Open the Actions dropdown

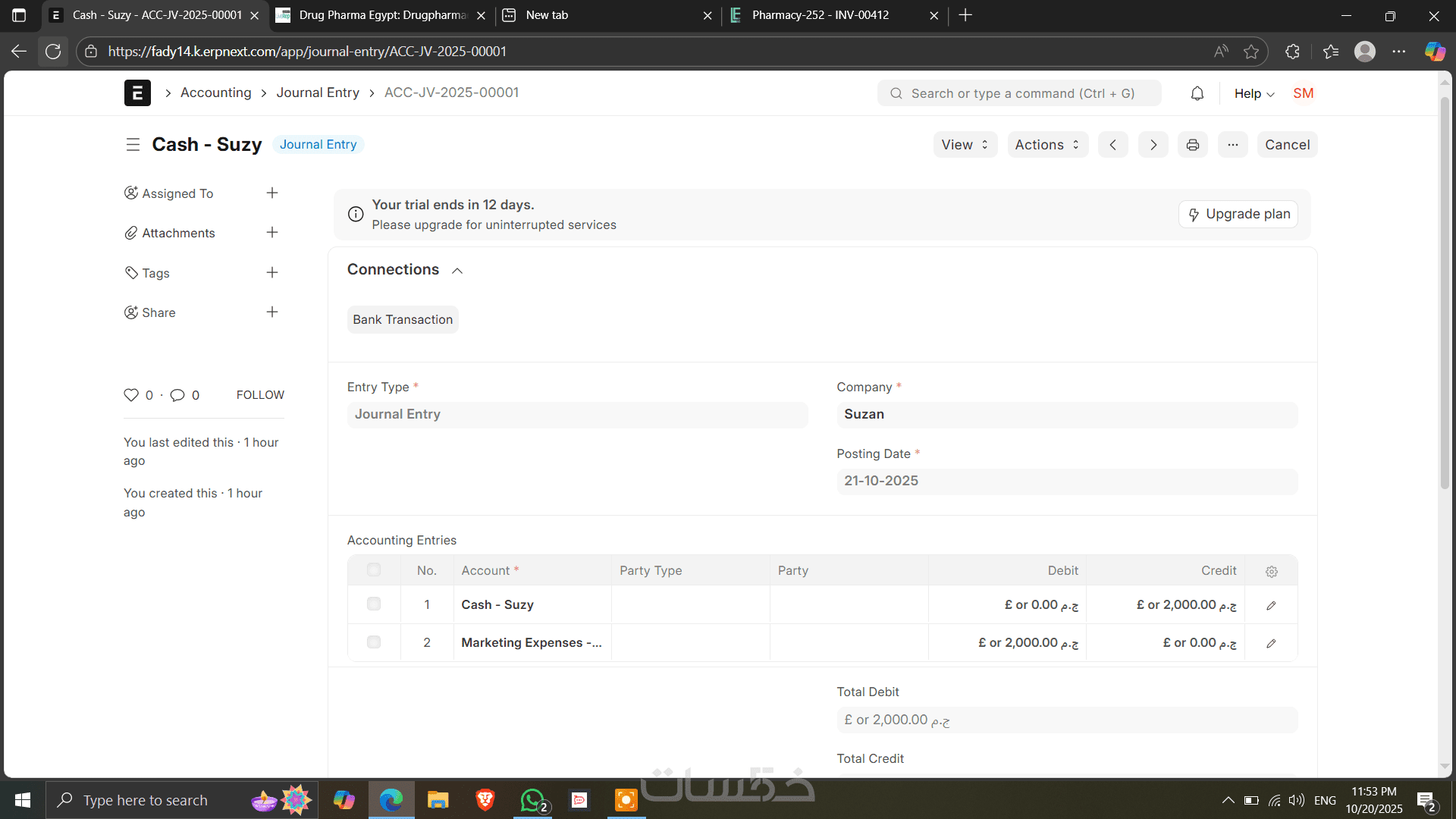coord(1047,145)
